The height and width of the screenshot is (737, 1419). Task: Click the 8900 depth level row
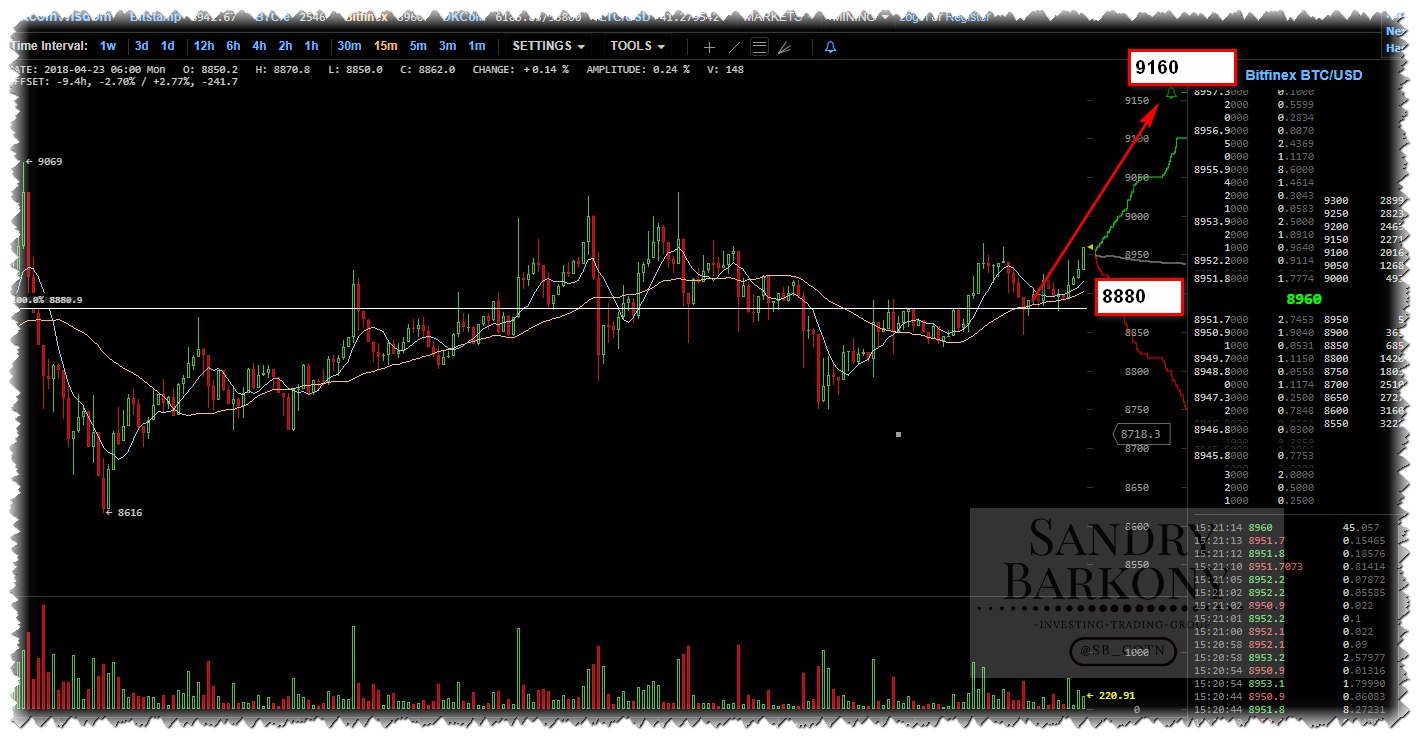click(1365, 332)
